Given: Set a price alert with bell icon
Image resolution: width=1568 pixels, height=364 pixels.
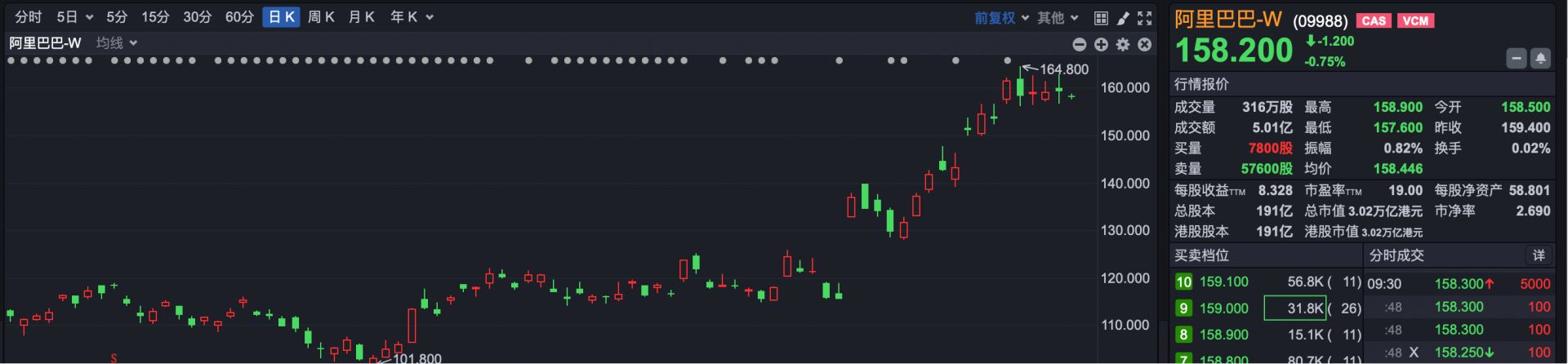Looking at the screenshot, I should point(1540,58).
